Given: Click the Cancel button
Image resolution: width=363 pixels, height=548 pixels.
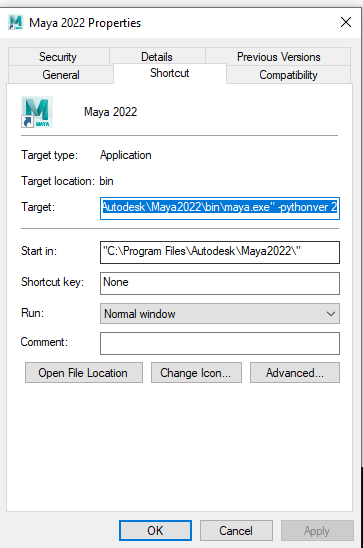Looking at the screenshot, I should [236, 531].
